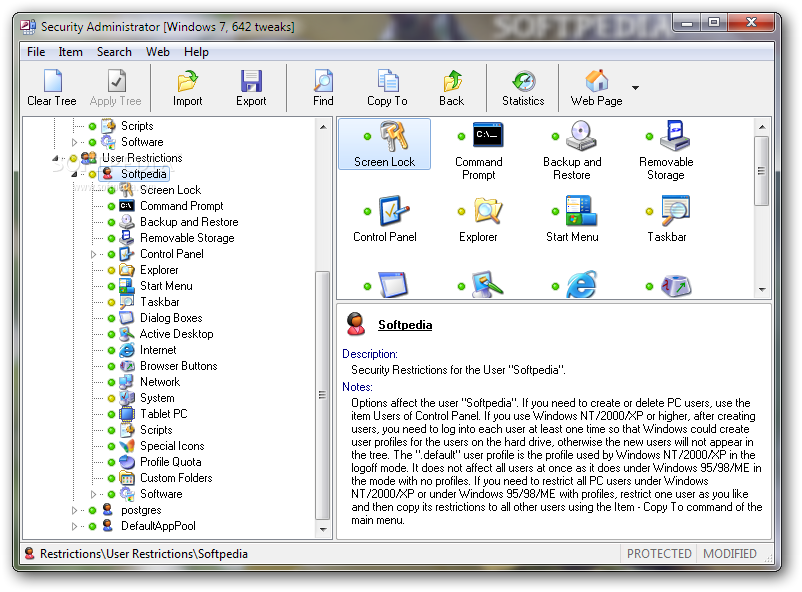Toggle status dot of System tree item

112,398
